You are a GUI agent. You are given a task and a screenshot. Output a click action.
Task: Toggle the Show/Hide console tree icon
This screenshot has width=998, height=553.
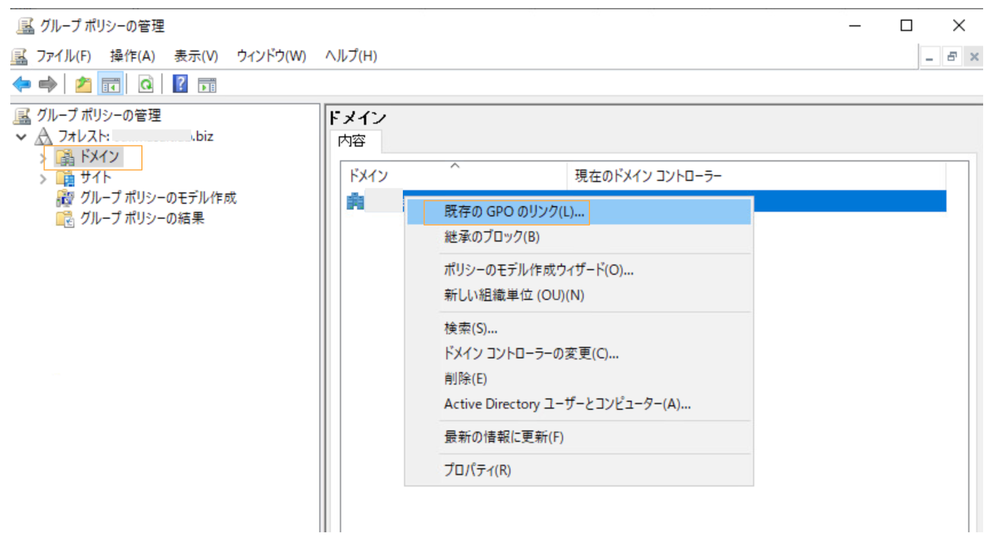(x=111, y=84)
